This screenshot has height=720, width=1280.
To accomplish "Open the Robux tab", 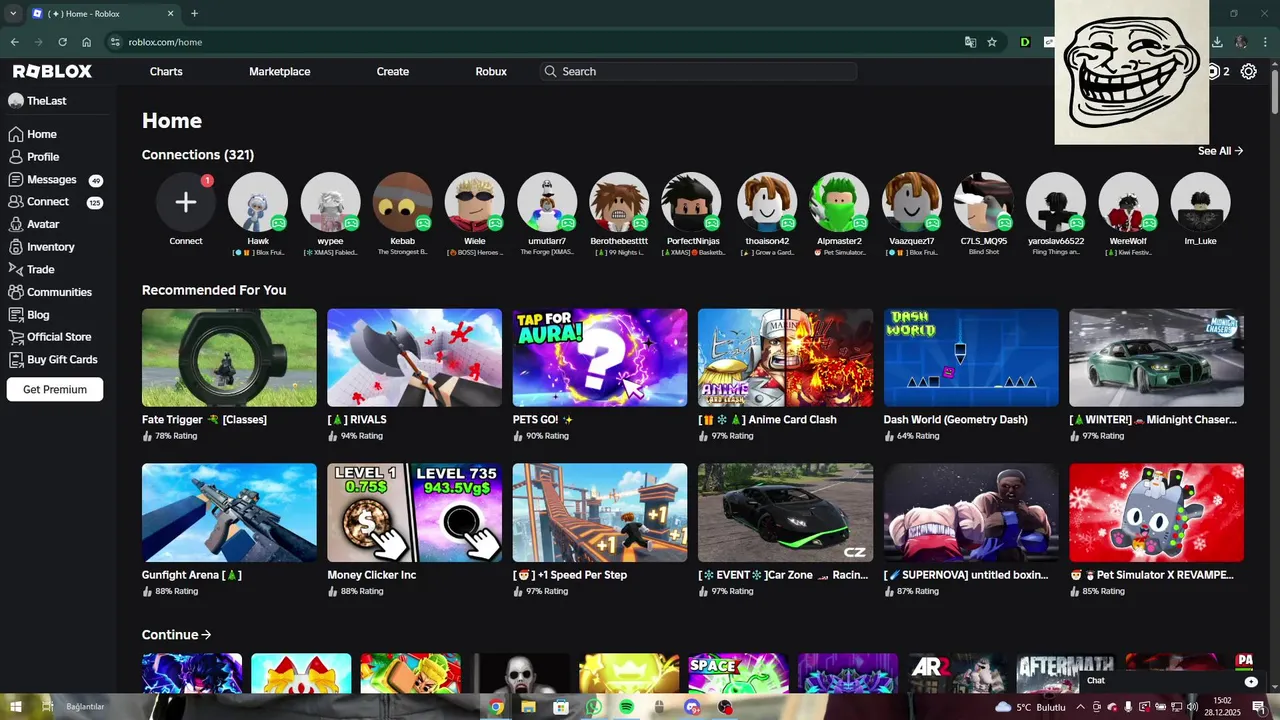I will 491,71.
